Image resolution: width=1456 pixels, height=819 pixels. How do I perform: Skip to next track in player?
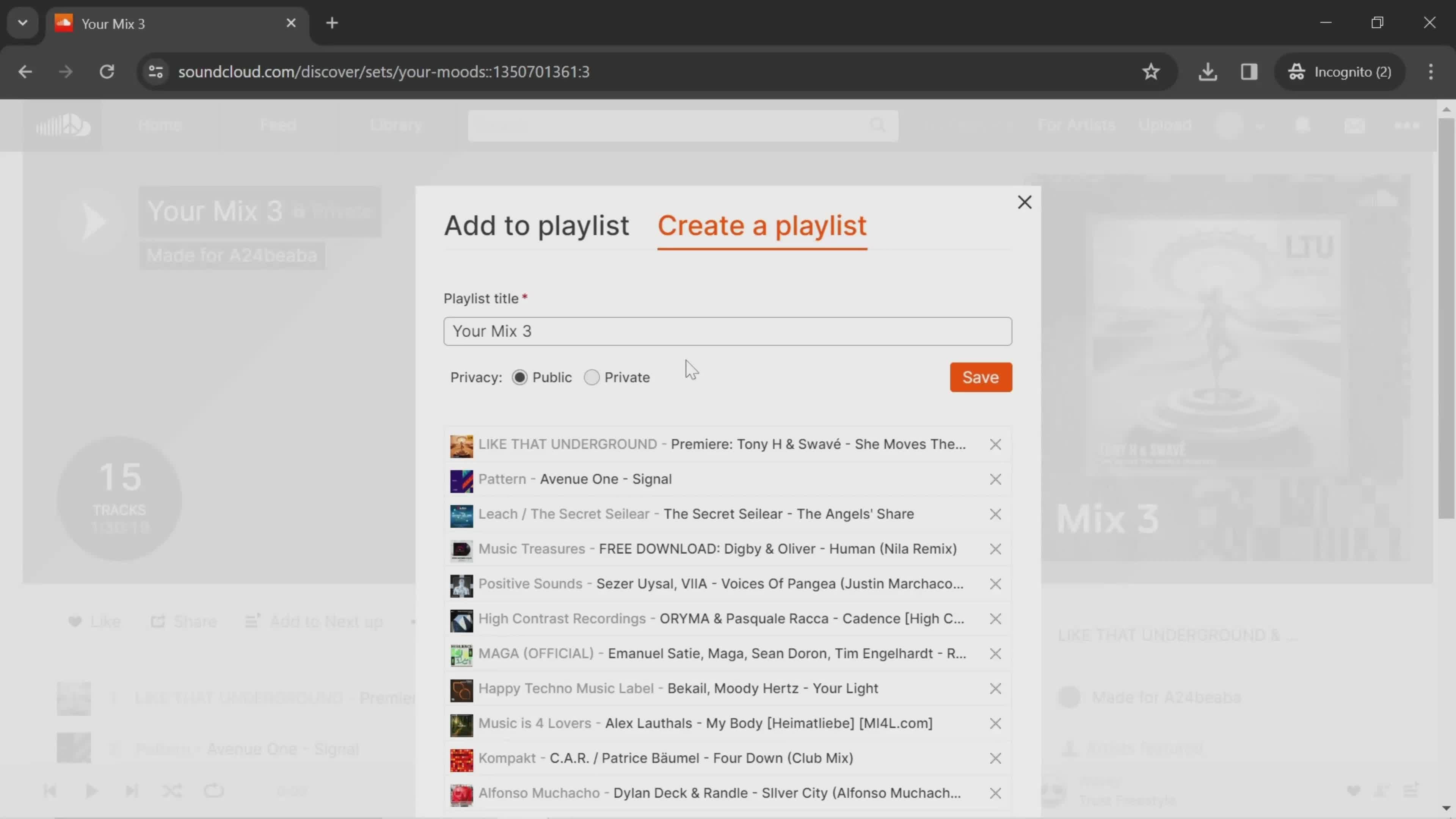(x=132, y=791)
